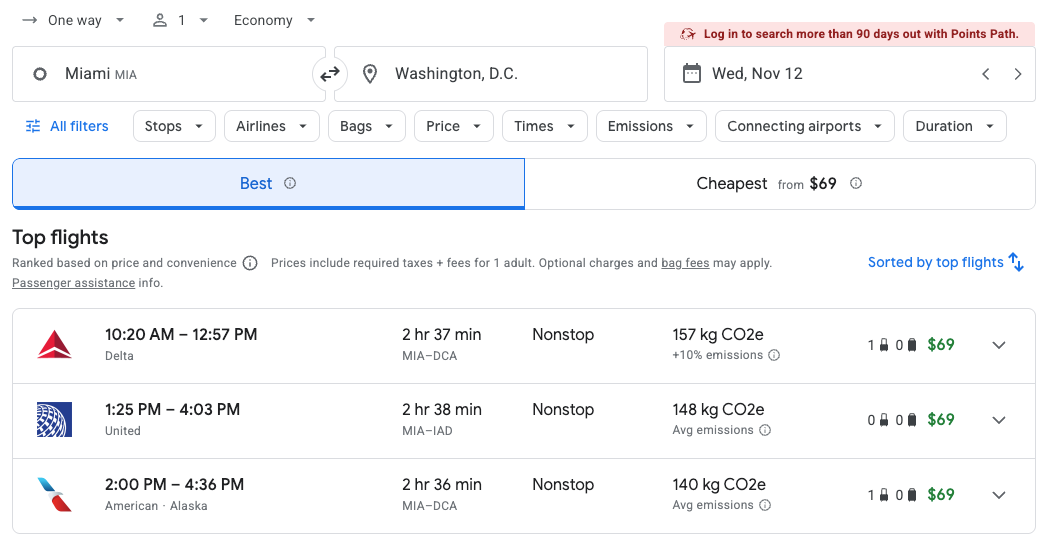Expand the American 2:00 PM flight details
Viewport: 1047px width, 540px height.
pyautogui.click(x=999, y=495)
